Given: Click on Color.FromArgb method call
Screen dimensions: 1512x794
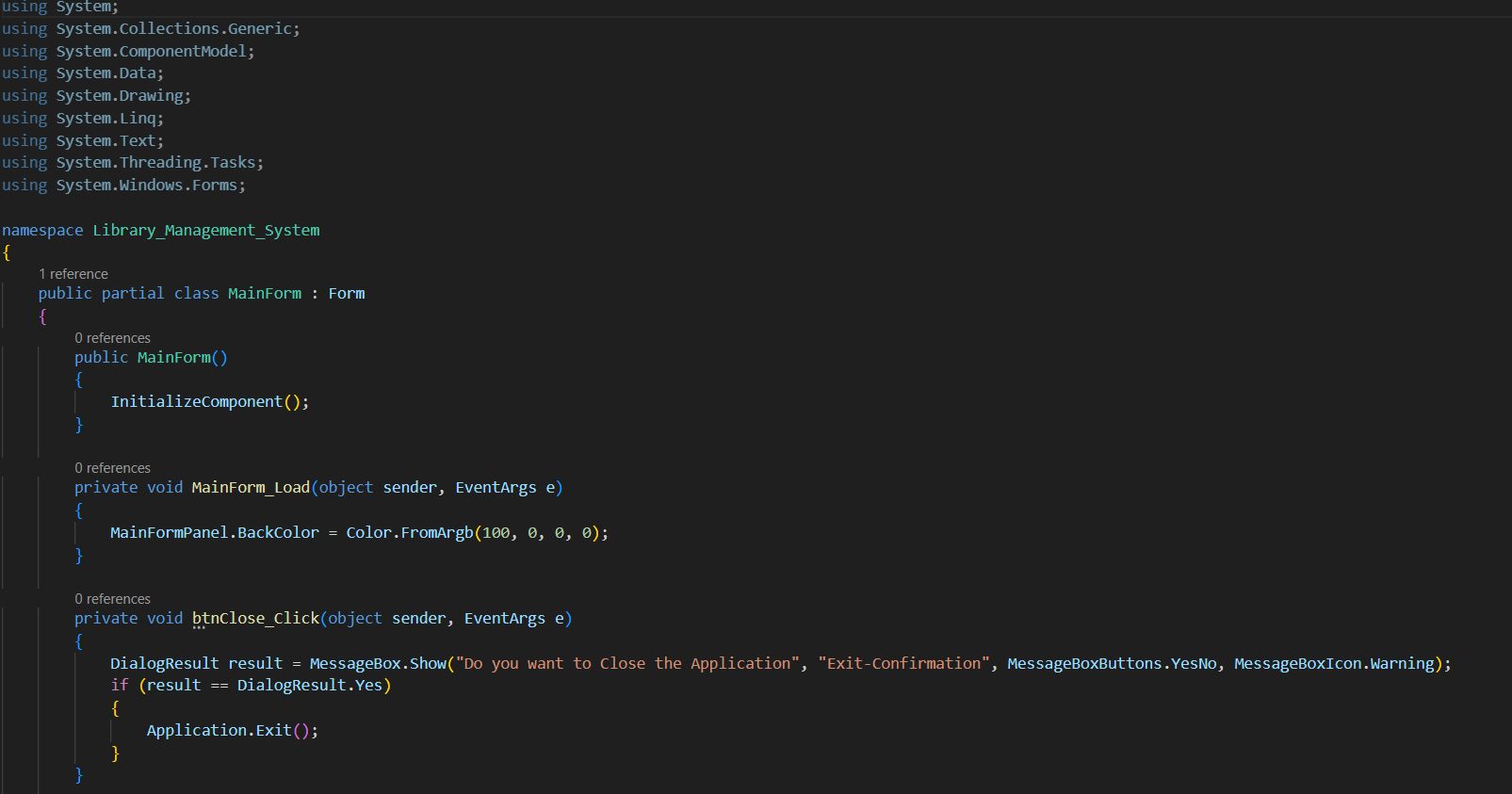Looking at the screenshot, I should (409, 533).
